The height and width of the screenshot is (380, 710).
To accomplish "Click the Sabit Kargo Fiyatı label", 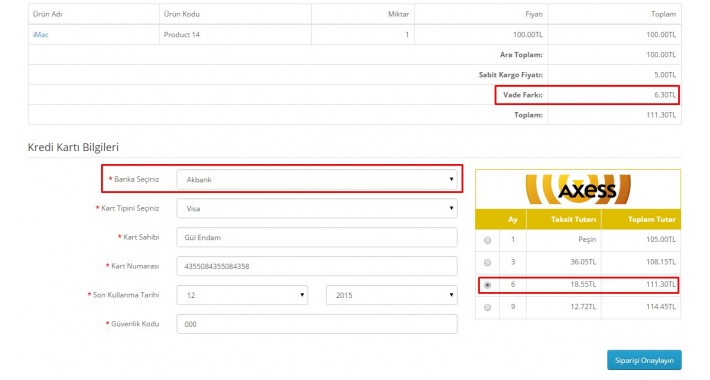I will pyautogui.click(x=511, y=75).
